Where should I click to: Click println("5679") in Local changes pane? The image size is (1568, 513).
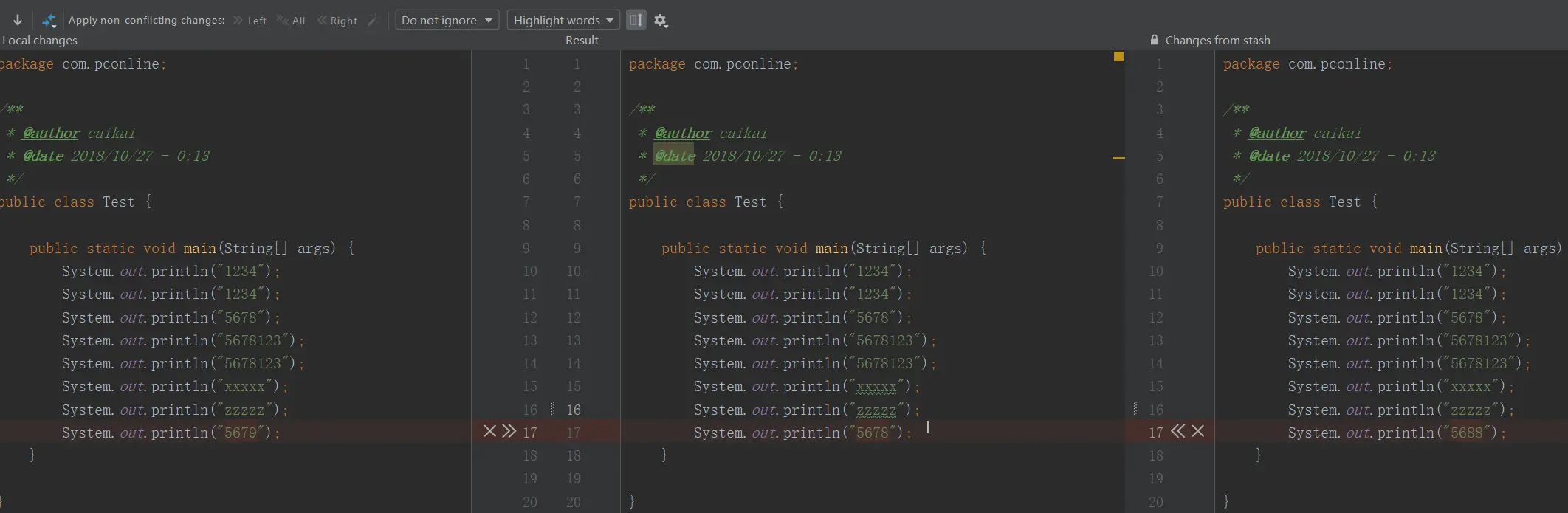pos(171,433)
